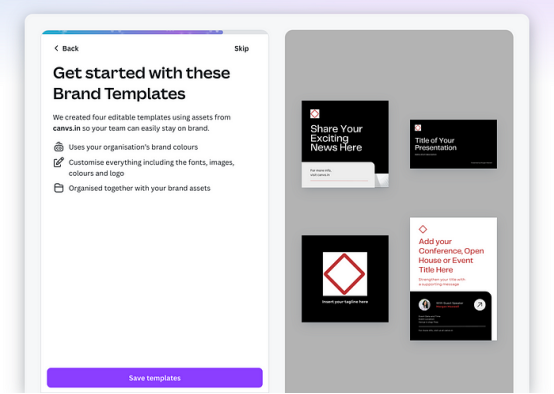554x394 pixels.
Task: Click the small logo on presentation template
Action: 418,128
